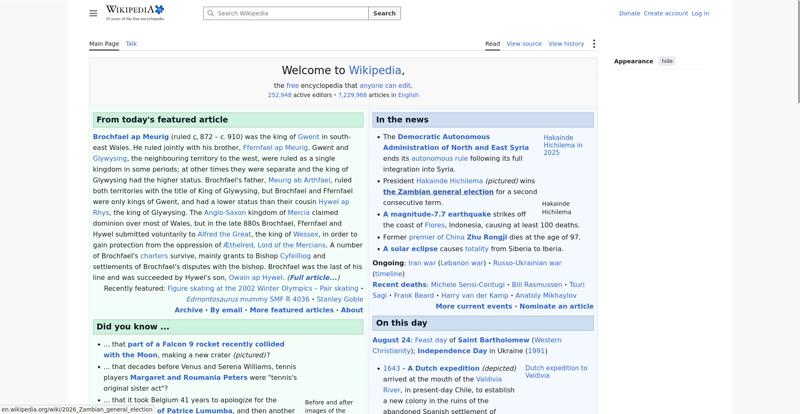Click the Glywysing link
800x414 pixels.
(x=110, y=159)
